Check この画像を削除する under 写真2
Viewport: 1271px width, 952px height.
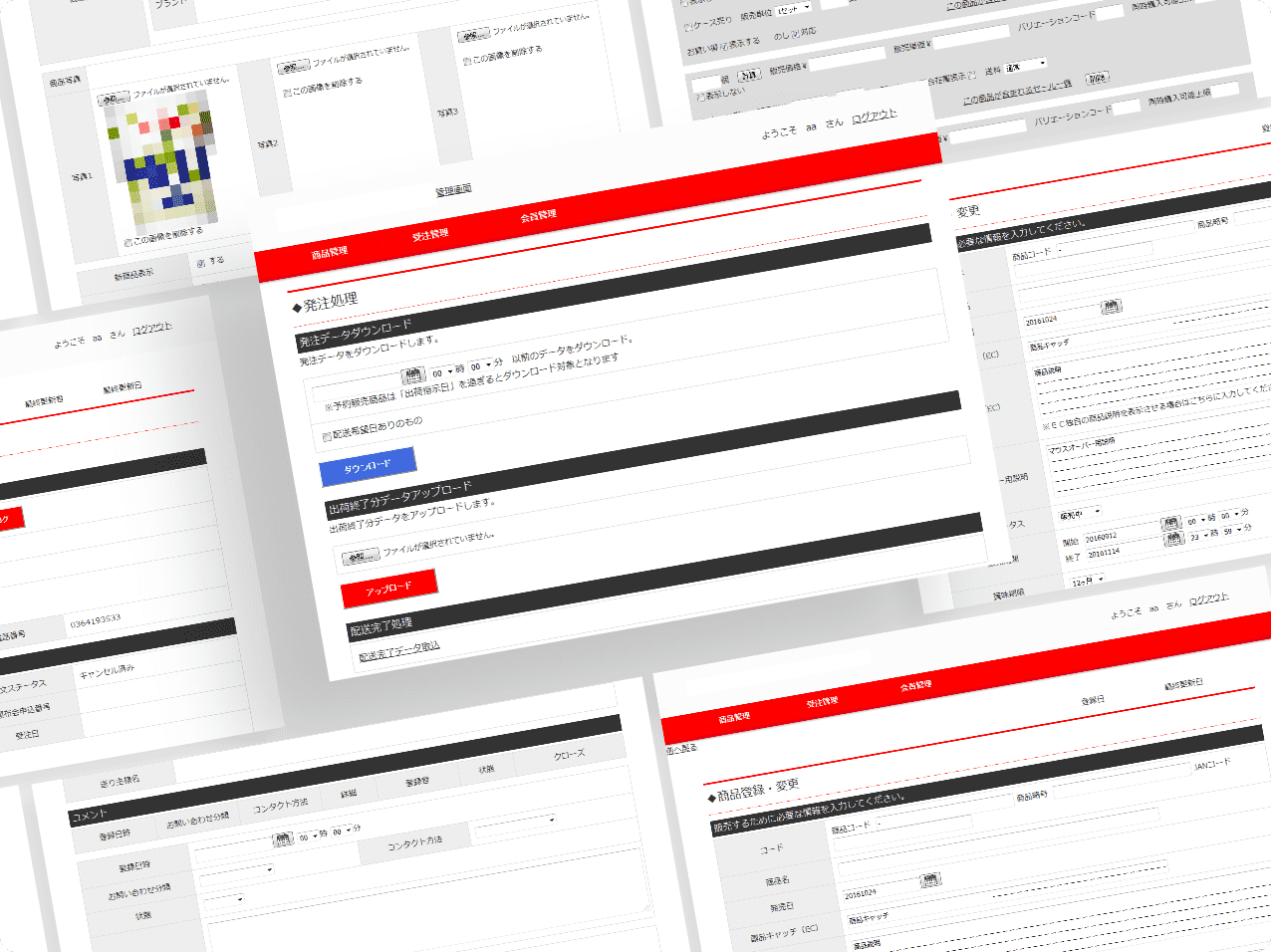click(x=288, y=93)
